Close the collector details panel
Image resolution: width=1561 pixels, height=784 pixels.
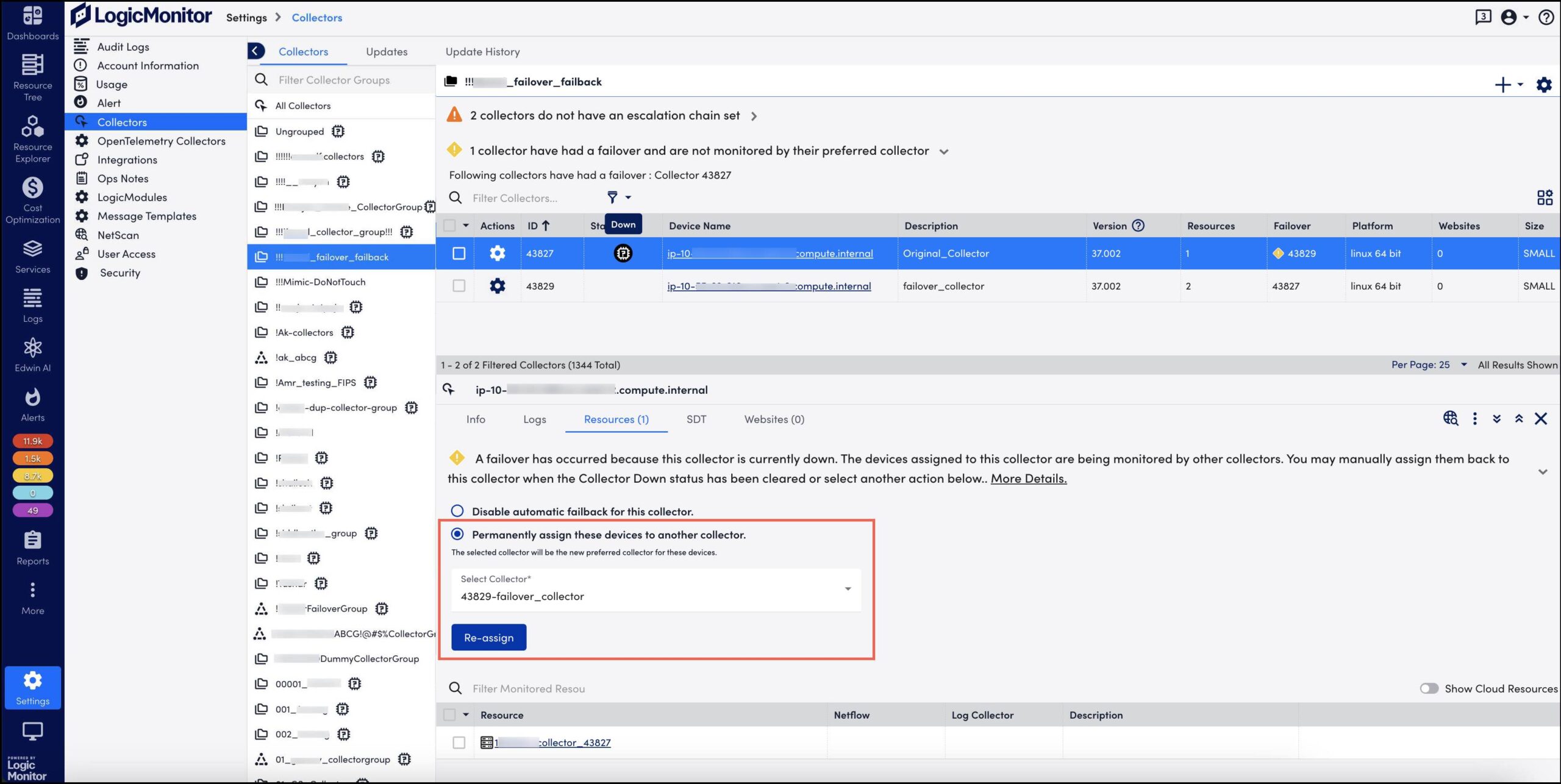tap(1541, 418)
